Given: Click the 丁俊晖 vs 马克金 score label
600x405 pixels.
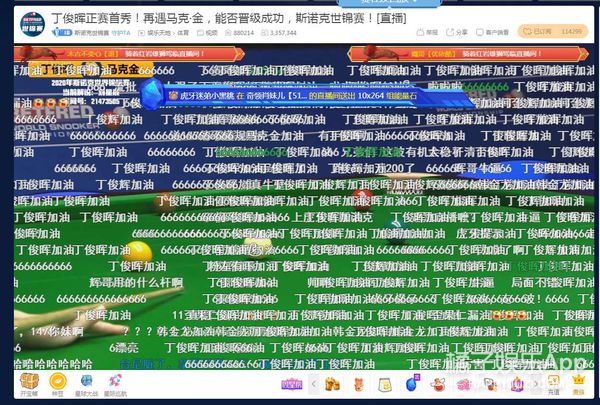Looking at the screenshot, I should click(x=90, y=70).
